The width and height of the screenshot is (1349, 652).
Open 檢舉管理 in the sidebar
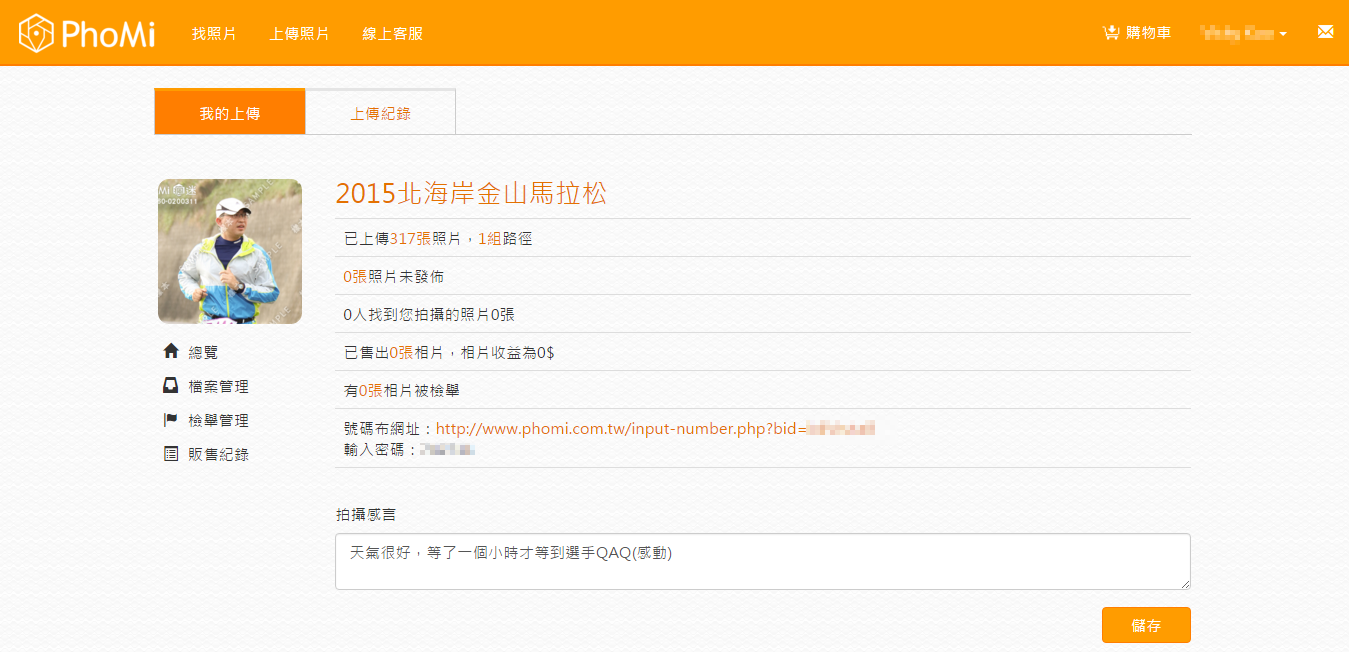tap(218, 420)
